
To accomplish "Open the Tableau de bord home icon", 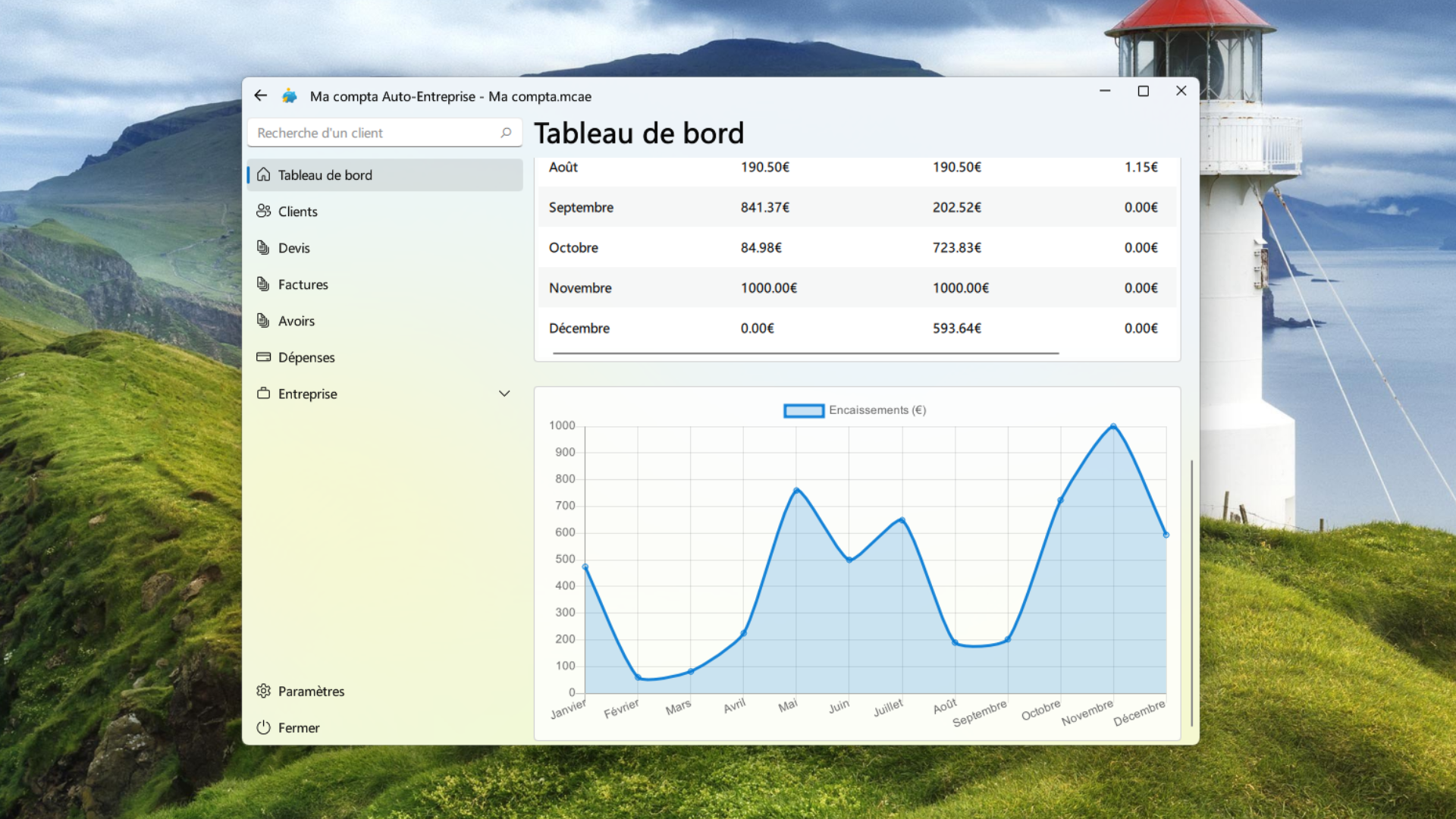I will pyautogui.click(x=263, y=174).
